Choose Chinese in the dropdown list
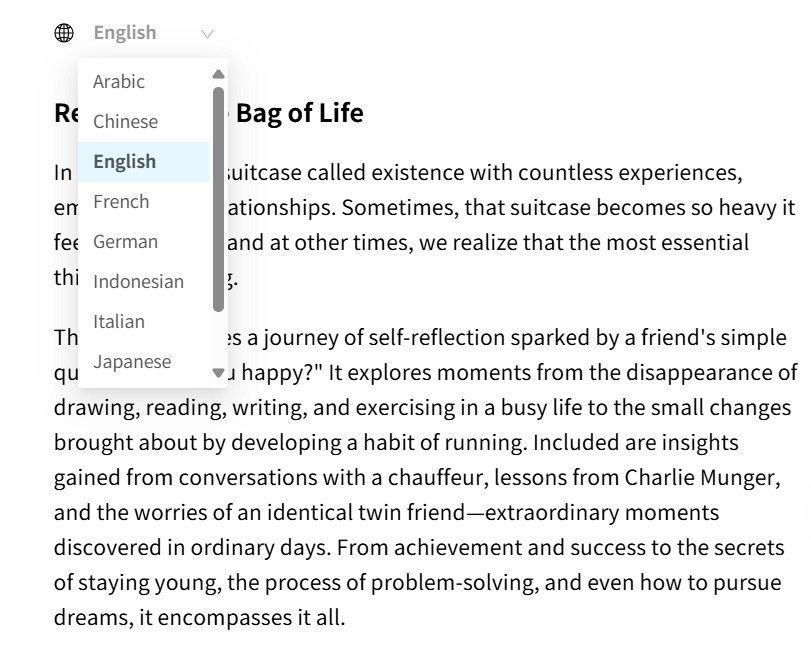This screenshot has width=811, height=659. (x=144, y=122)
